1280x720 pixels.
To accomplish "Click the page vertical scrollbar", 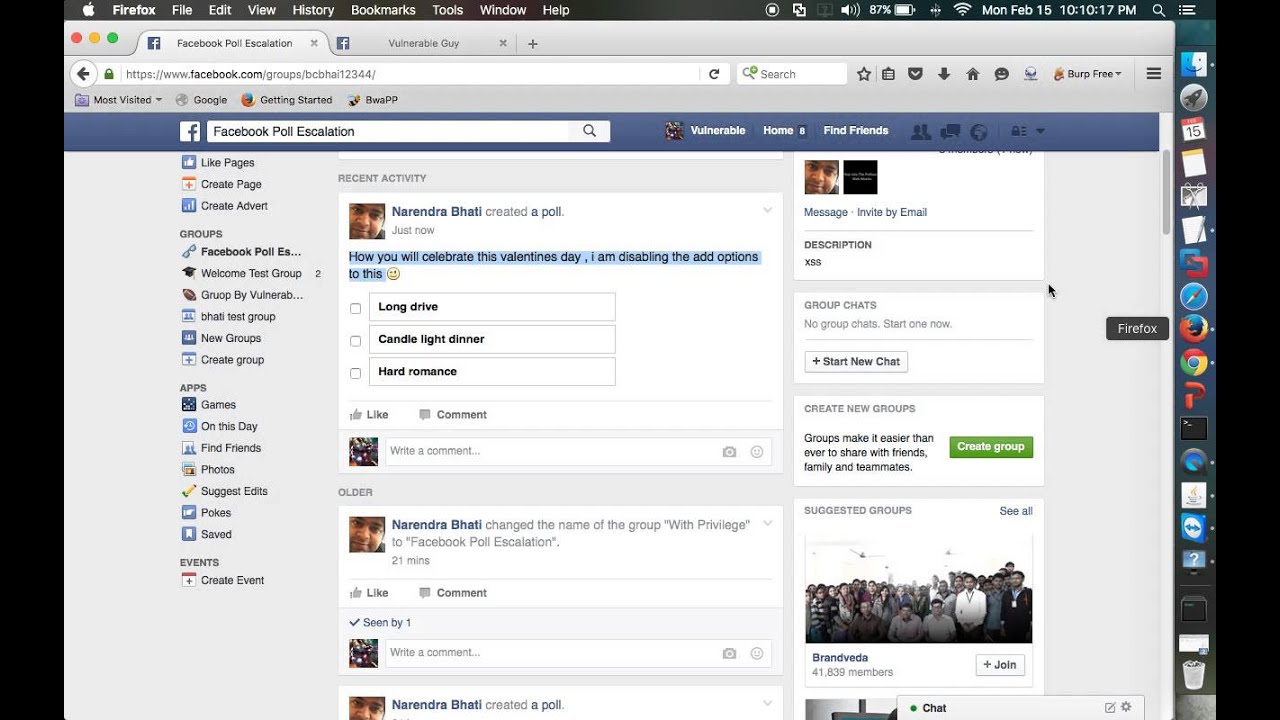I will coord(1167,190).
